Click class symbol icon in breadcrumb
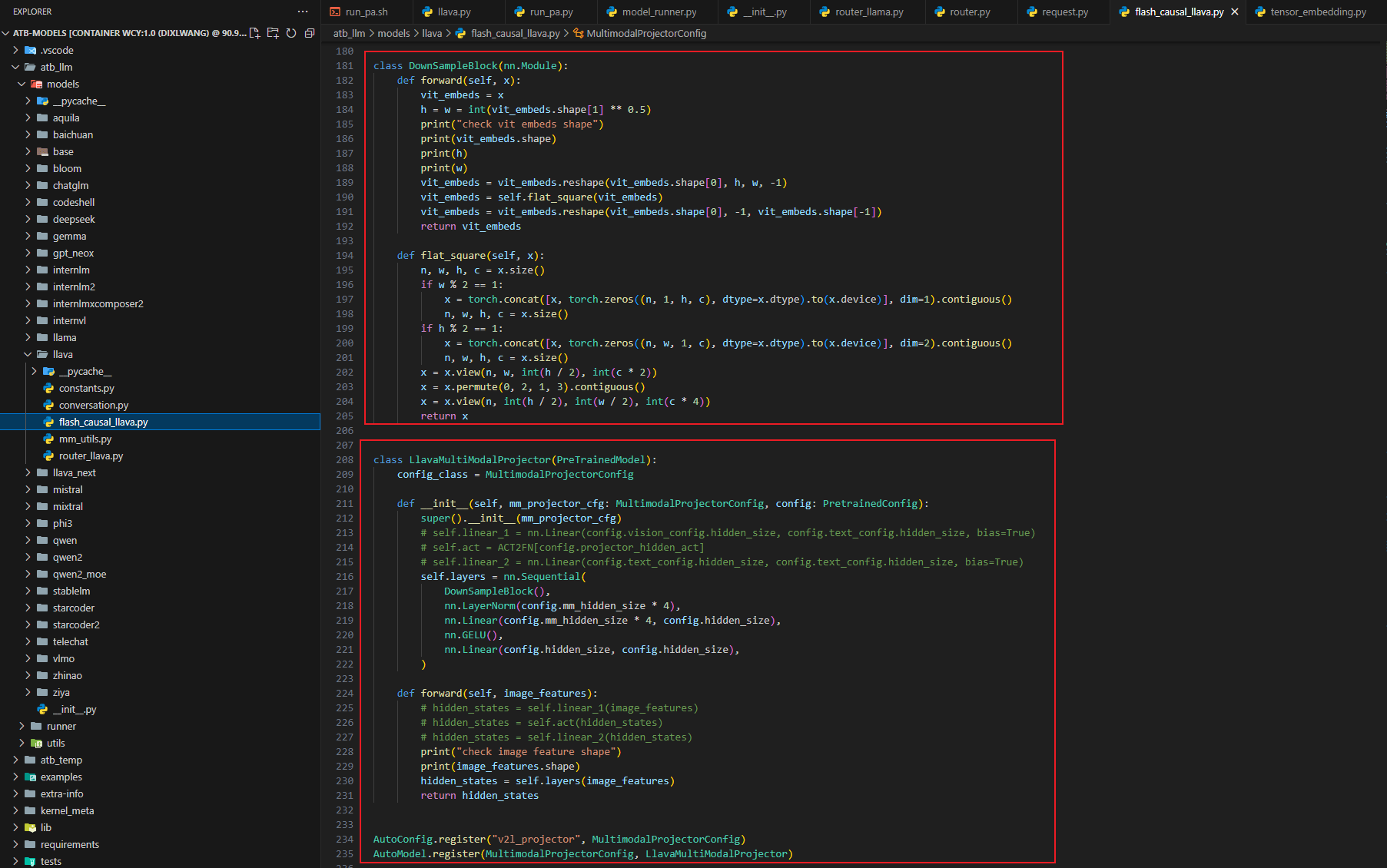Image resolution: width=1387 pixels, height=868 pixels. tap(578, 33)
